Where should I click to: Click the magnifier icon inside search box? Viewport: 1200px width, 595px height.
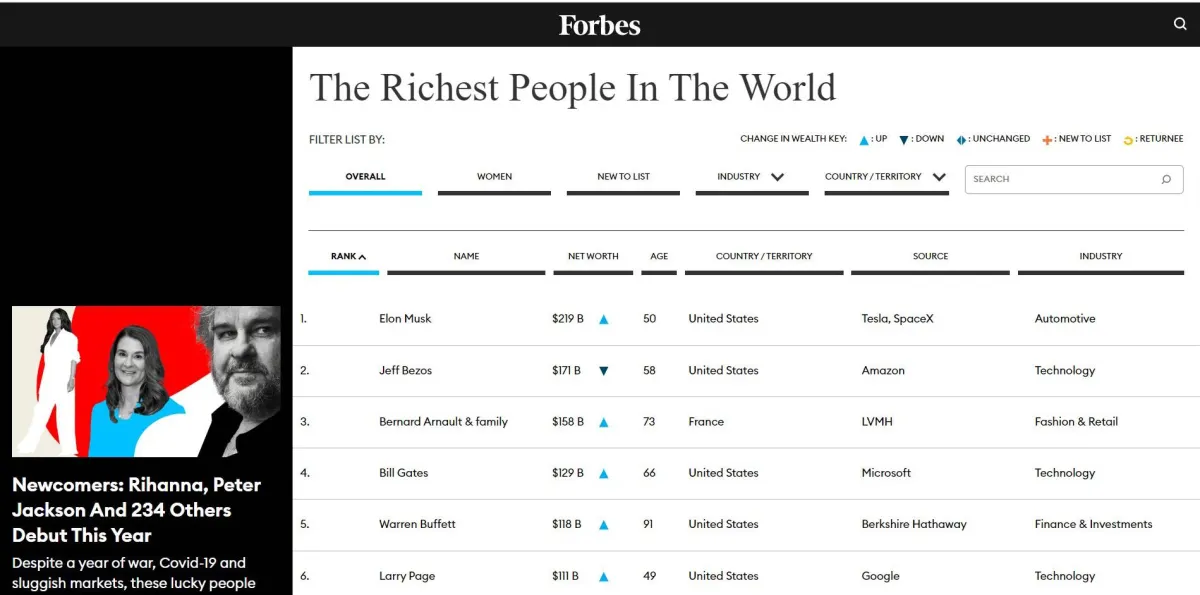1166,179
